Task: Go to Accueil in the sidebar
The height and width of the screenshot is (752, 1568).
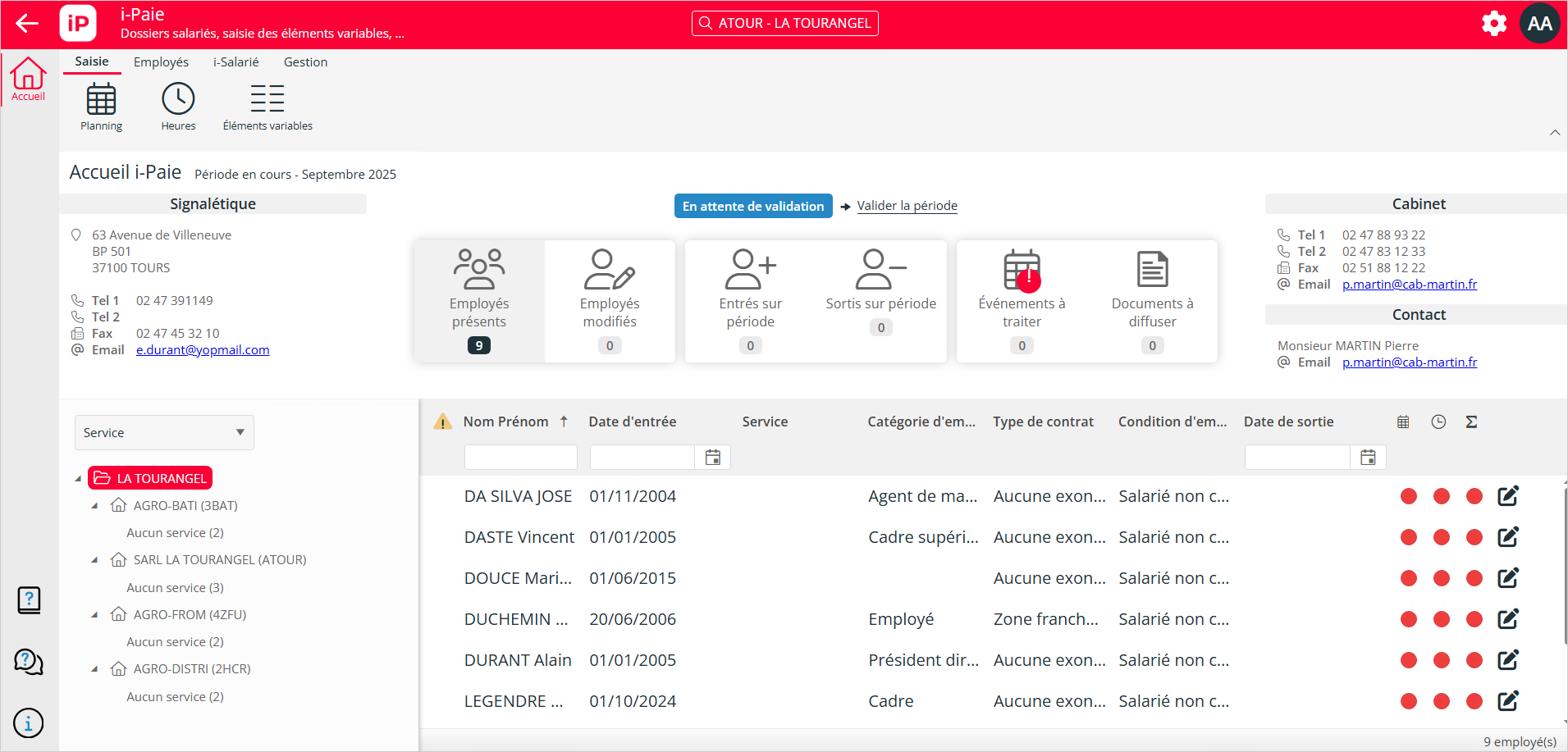Action: (28, 80)
